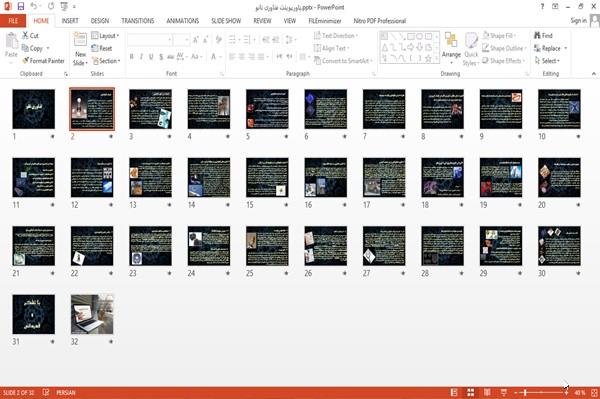This screenshot has height=399, width=600.
Task: Open the Nitro PDF Professional tab
Action: (x=380, y=21)
